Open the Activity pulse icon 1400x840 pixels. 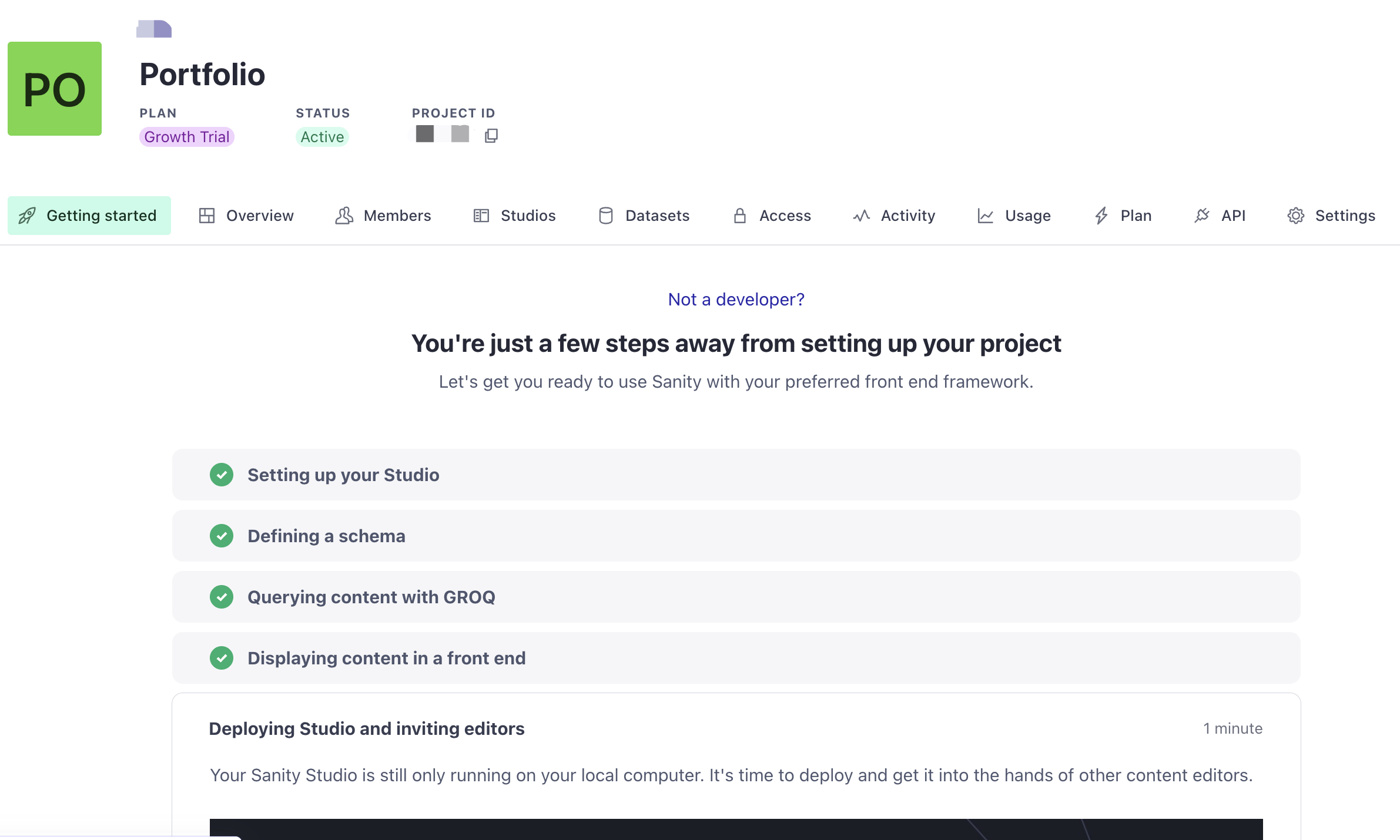pos(860,216)
